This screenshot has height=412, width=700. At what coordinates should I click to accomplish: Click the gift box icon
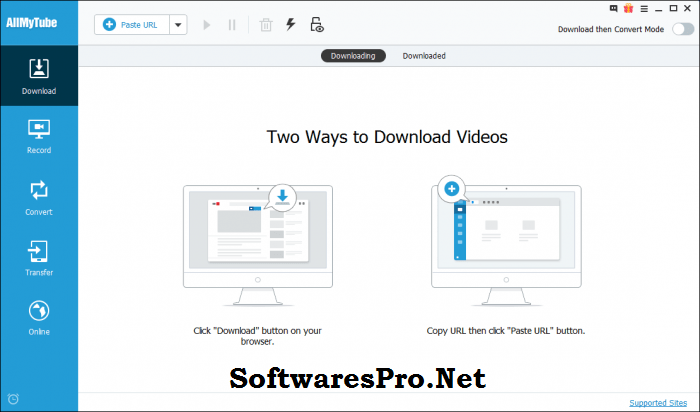[x=629, y=8]
